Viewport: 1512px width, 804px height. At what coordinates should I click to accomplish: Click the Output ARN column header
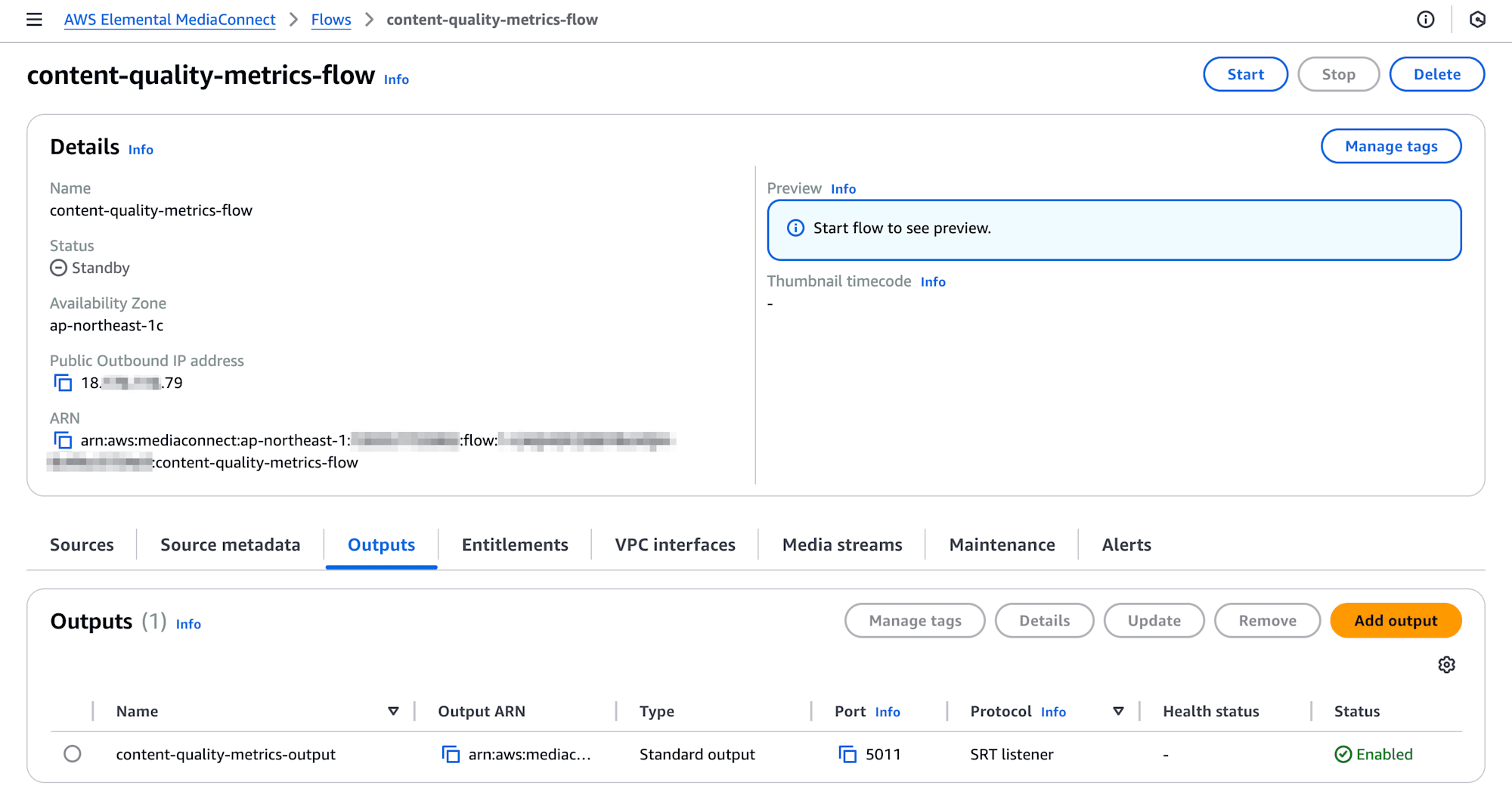[482, 711]
